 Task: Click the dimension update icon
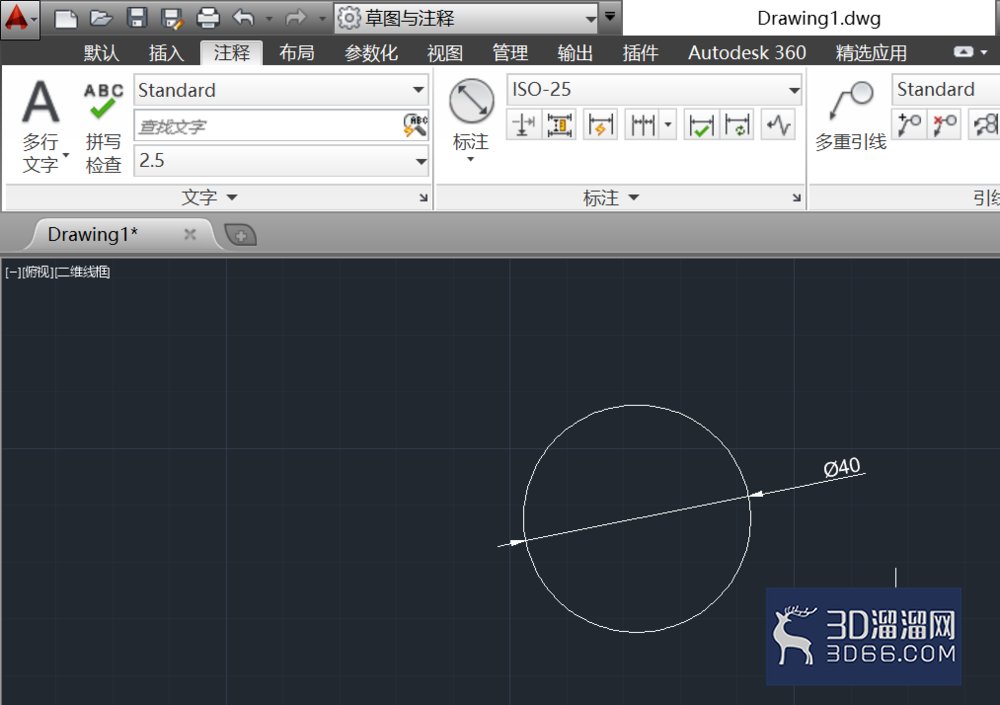pyautogui.click(x=737, y=124)
